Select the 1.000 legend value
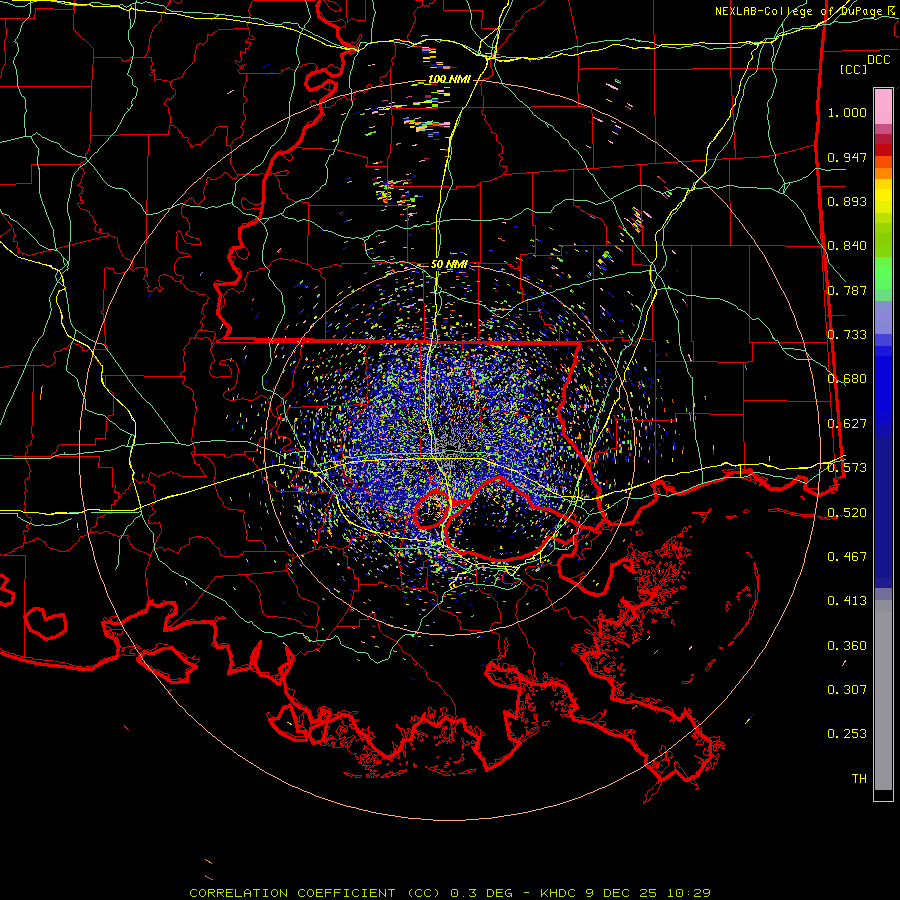This screenshot has width=900, height=900. [x=847, y=112]
